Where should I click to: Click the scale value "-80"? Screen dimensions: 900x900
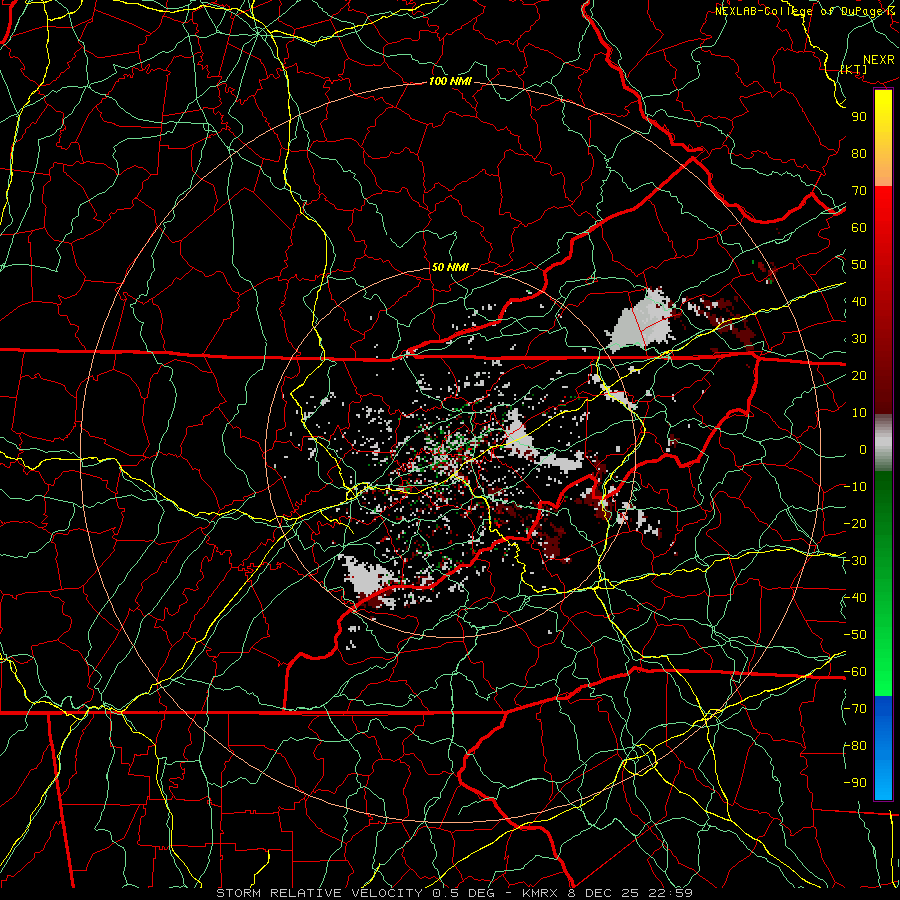tap(855, 746)
